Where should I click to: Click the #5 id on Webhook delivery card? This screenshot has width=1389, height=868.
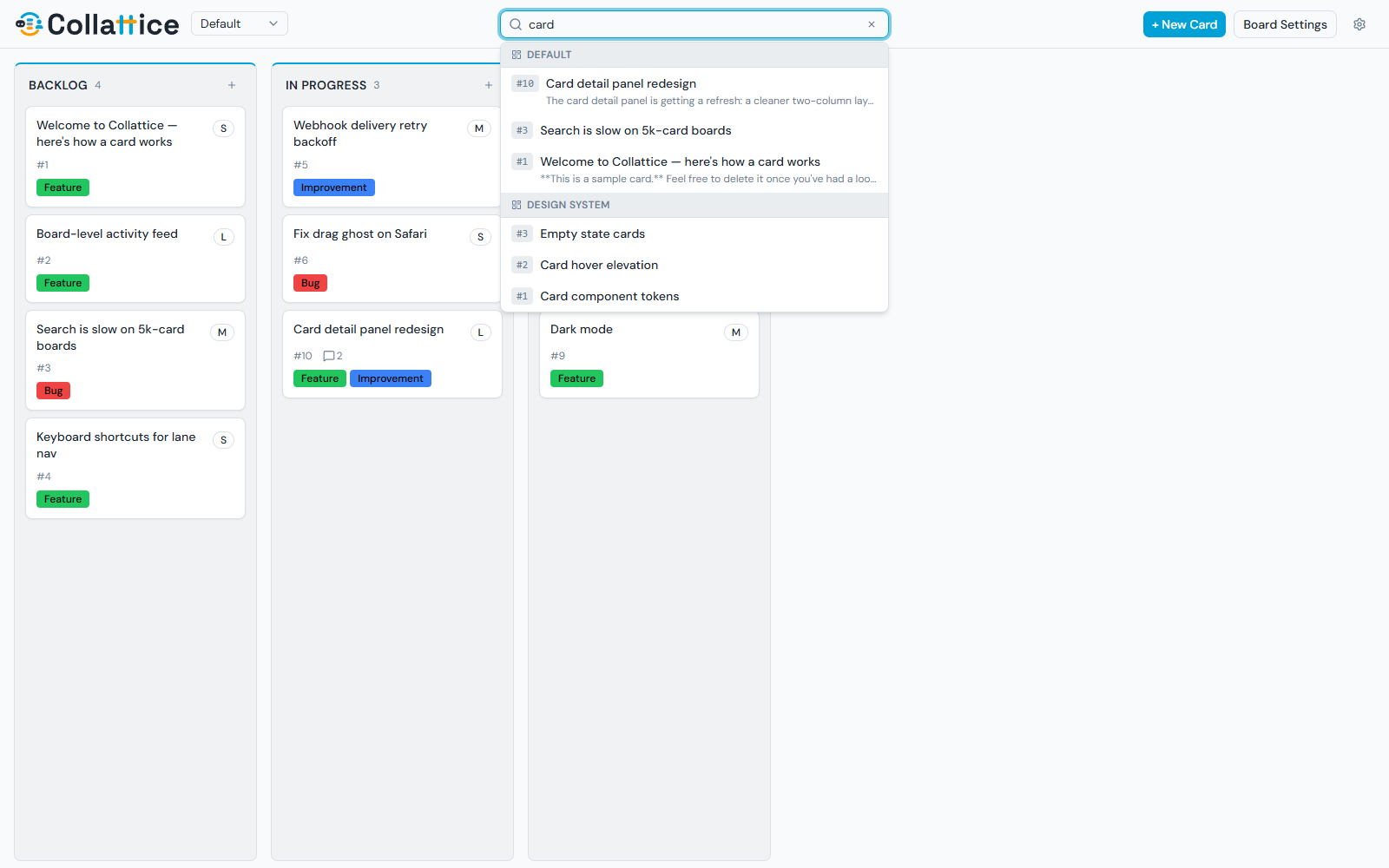tap(300, 165)
